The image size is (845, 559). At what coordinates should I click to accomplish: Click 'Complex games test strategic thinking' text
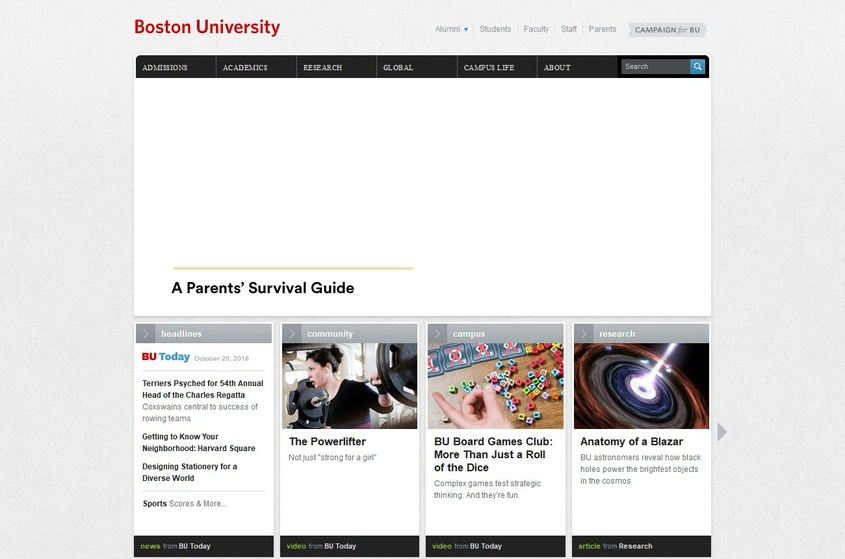[487, 489]
